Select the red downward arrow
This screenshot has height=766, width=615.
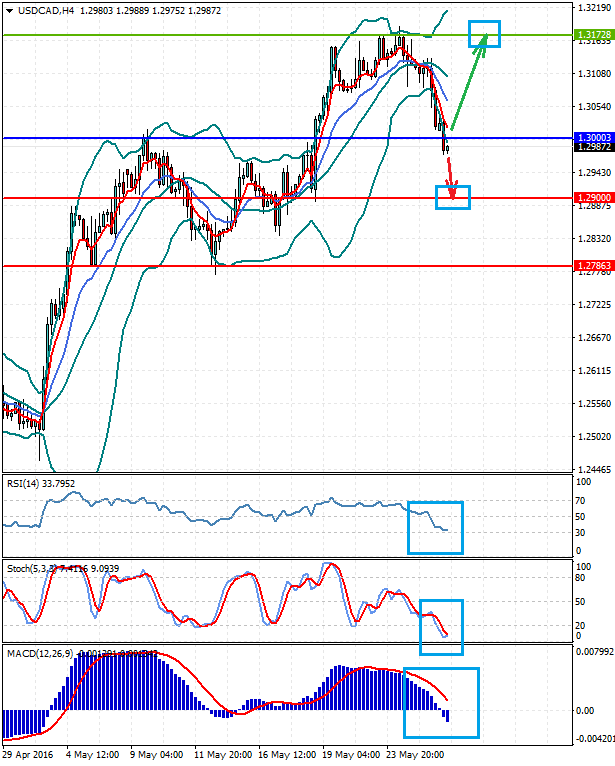point(449,172)
